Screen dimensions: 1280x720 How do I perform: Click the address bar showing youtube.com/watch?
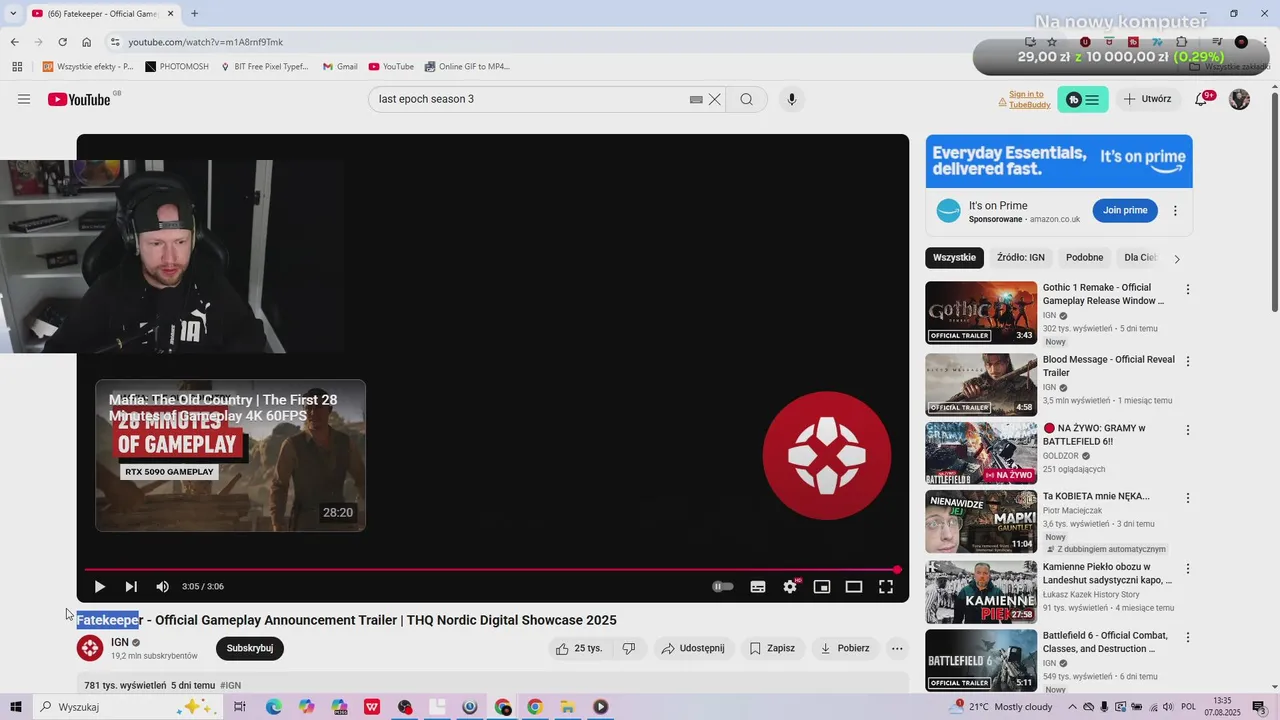point(540,42)
